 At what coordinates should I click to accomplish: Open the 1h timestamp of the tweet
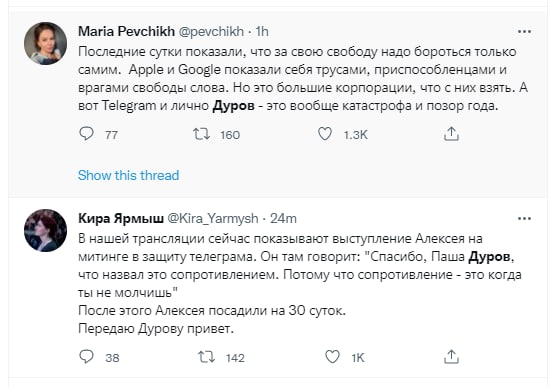click(x=262, y=32)
